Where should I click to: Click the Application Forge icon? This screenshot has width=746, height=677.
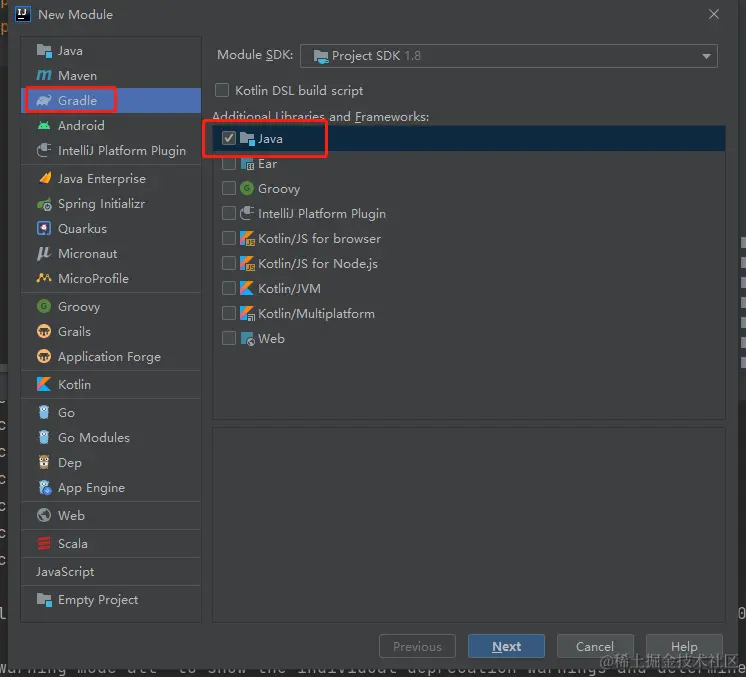coord(44,356)
